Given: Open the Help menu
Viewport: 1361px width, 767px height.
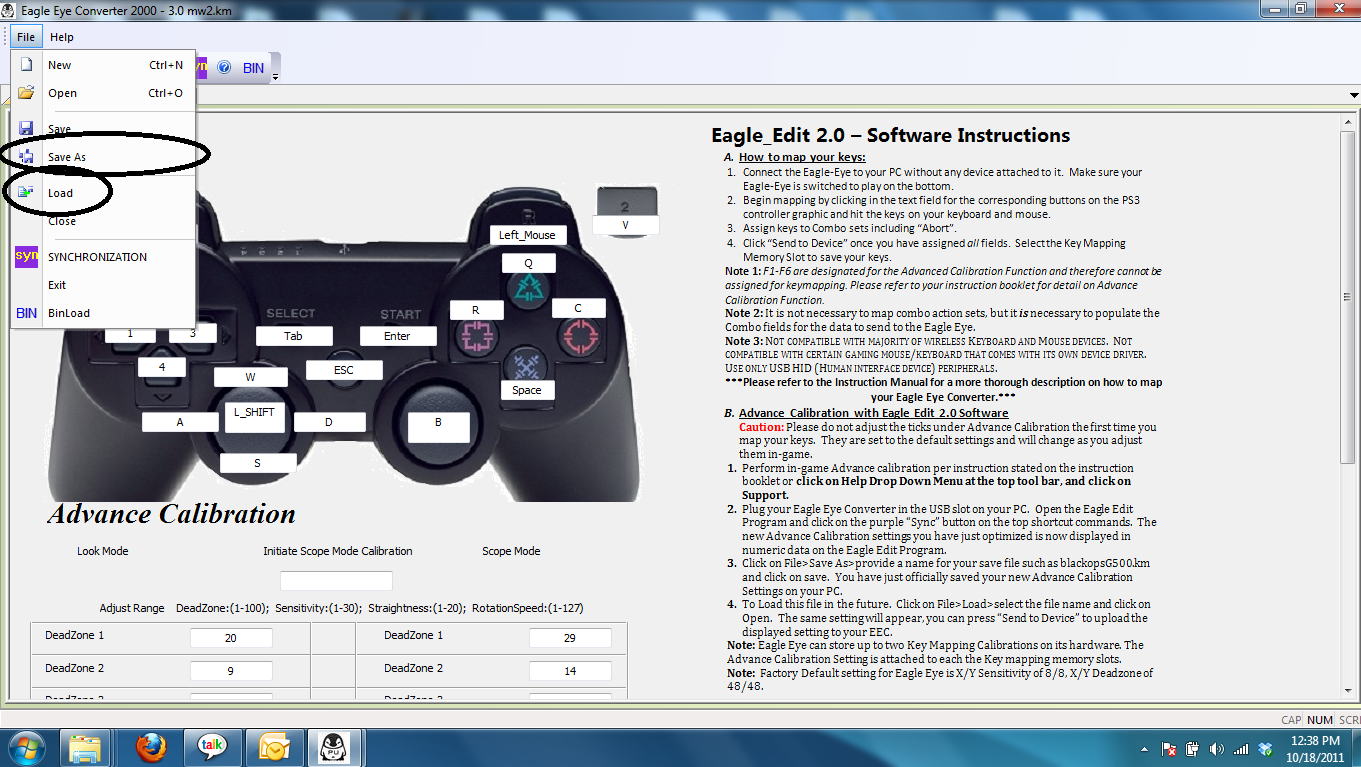Looking at the screenshot, I should click(62, 37).
